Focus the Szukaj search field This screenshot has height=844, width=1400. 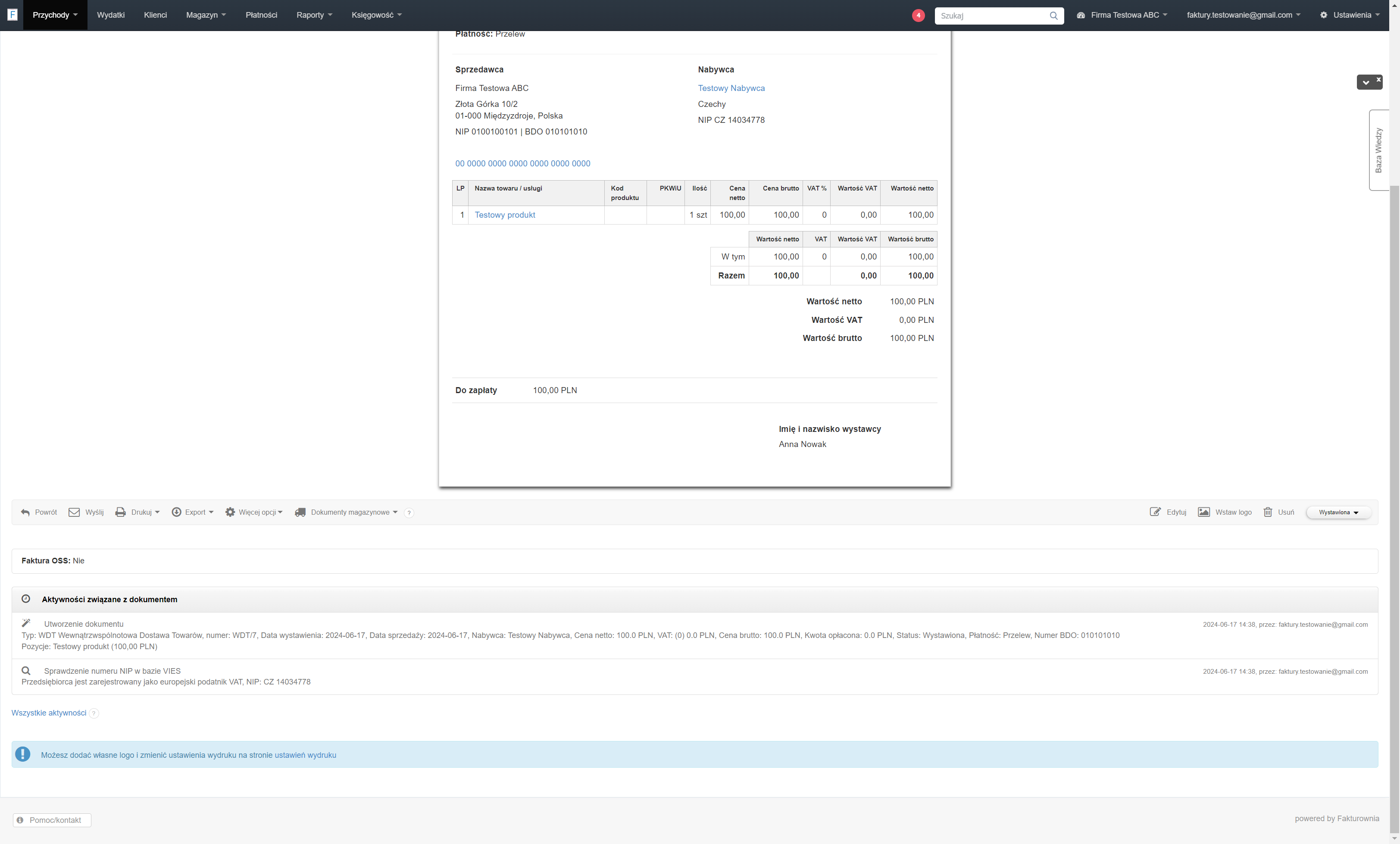point(991,16)
